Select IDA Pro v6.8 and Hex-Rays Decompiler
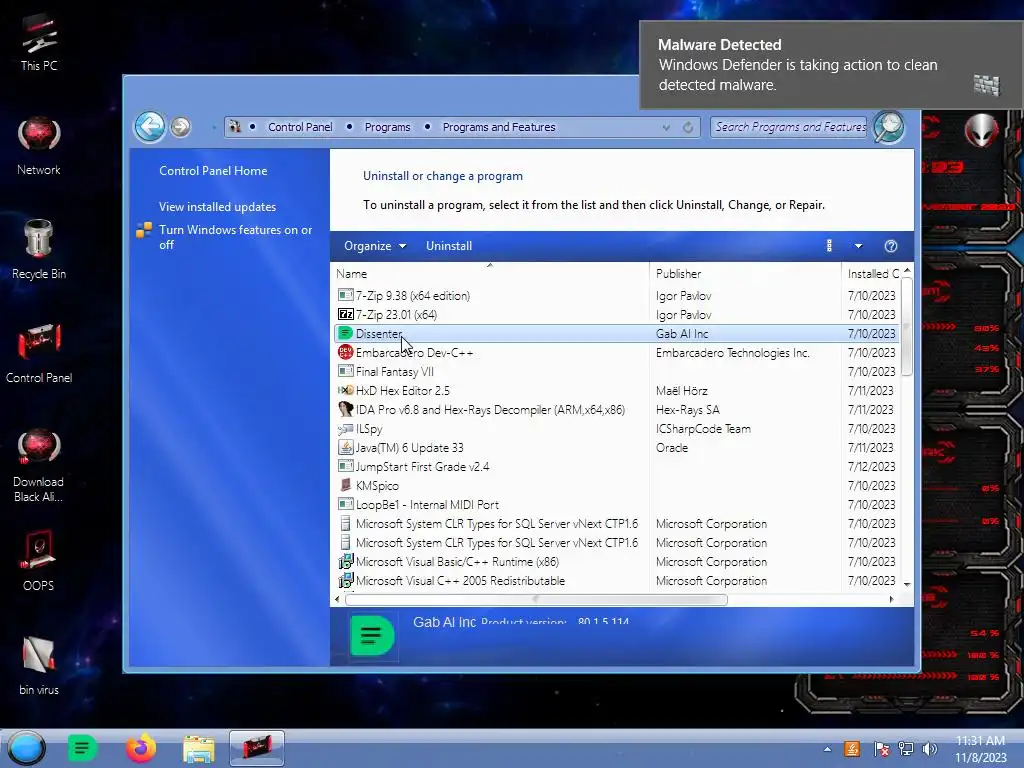The height and width of the screenshot is (768, 1024). pyautogui.click(x=616, y=409)
